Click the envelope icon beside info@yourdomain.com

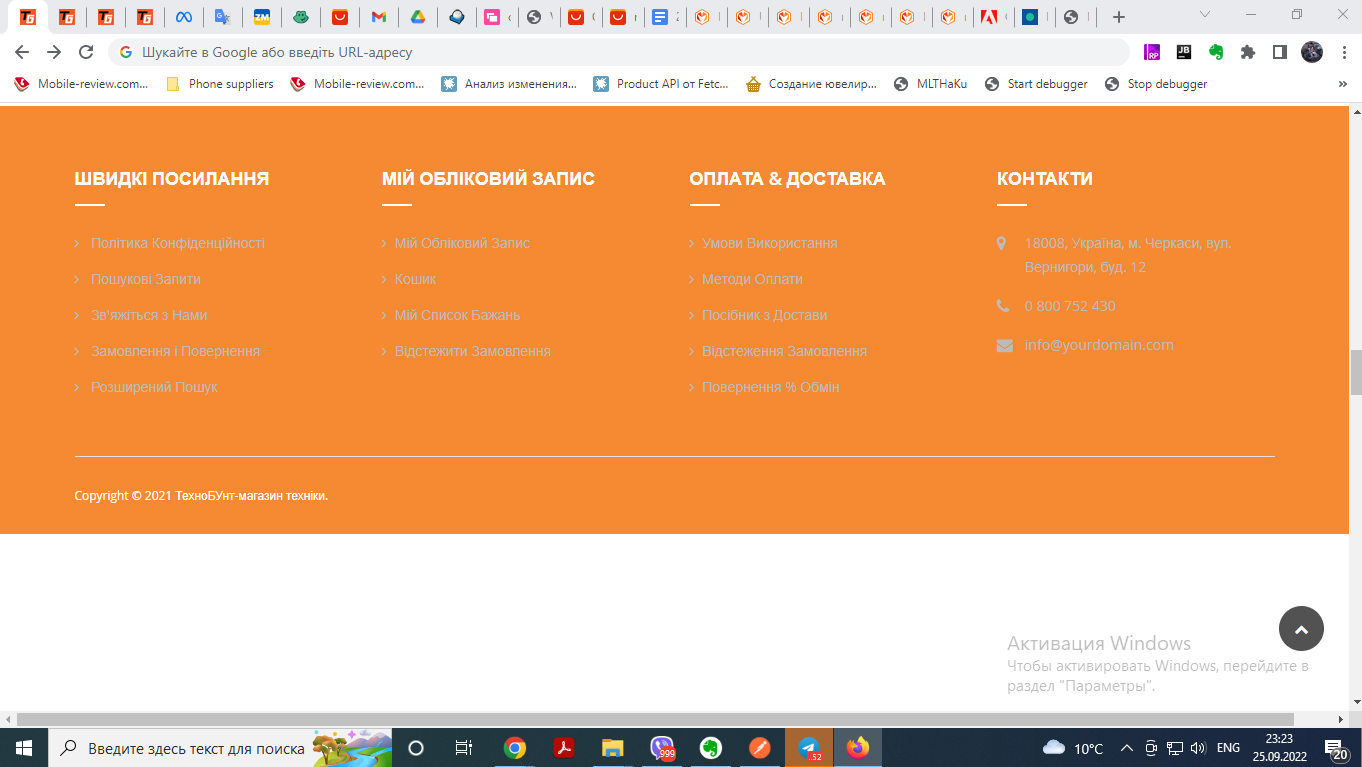1004,345
